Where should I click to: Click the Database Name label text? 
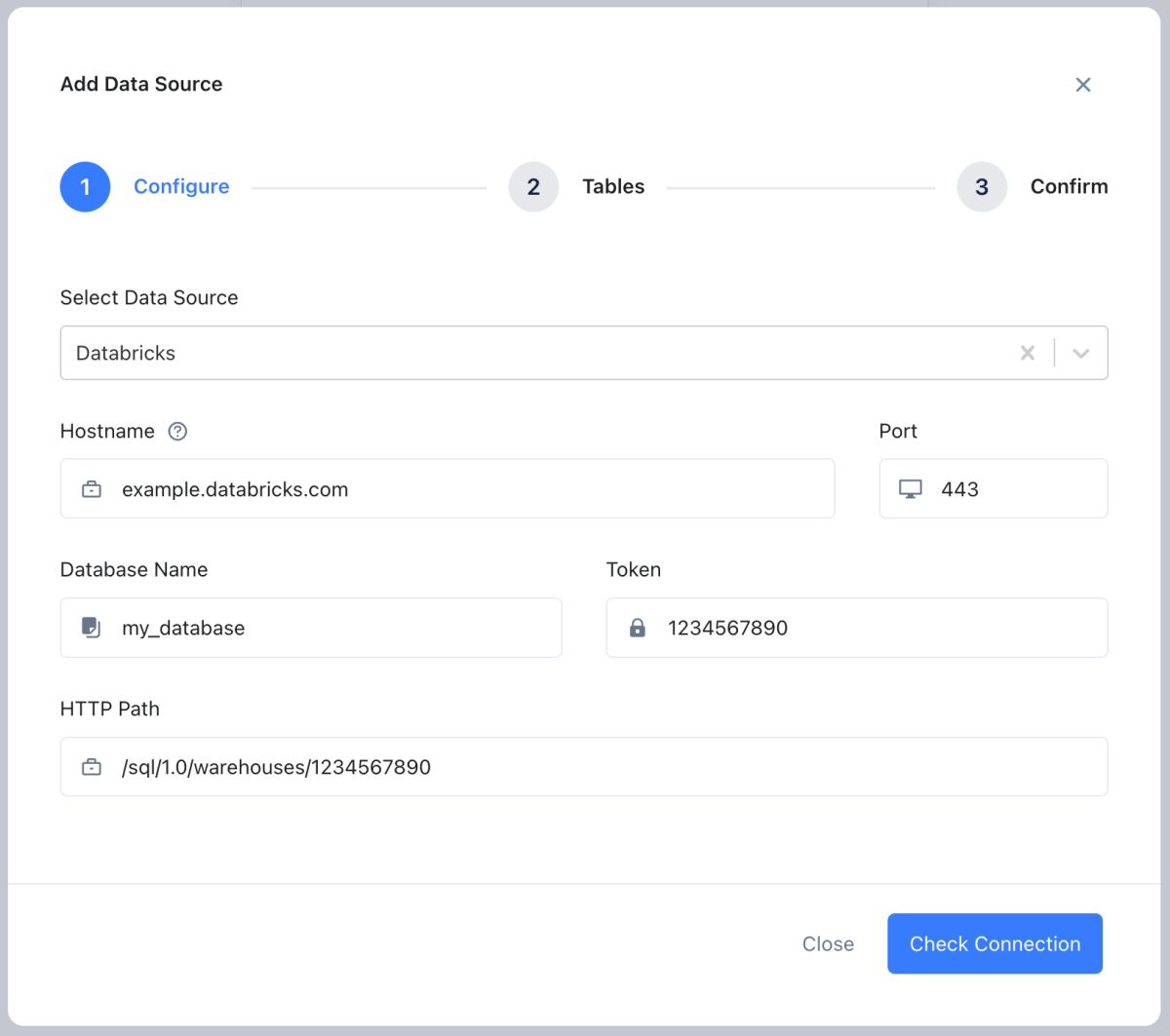134,569
